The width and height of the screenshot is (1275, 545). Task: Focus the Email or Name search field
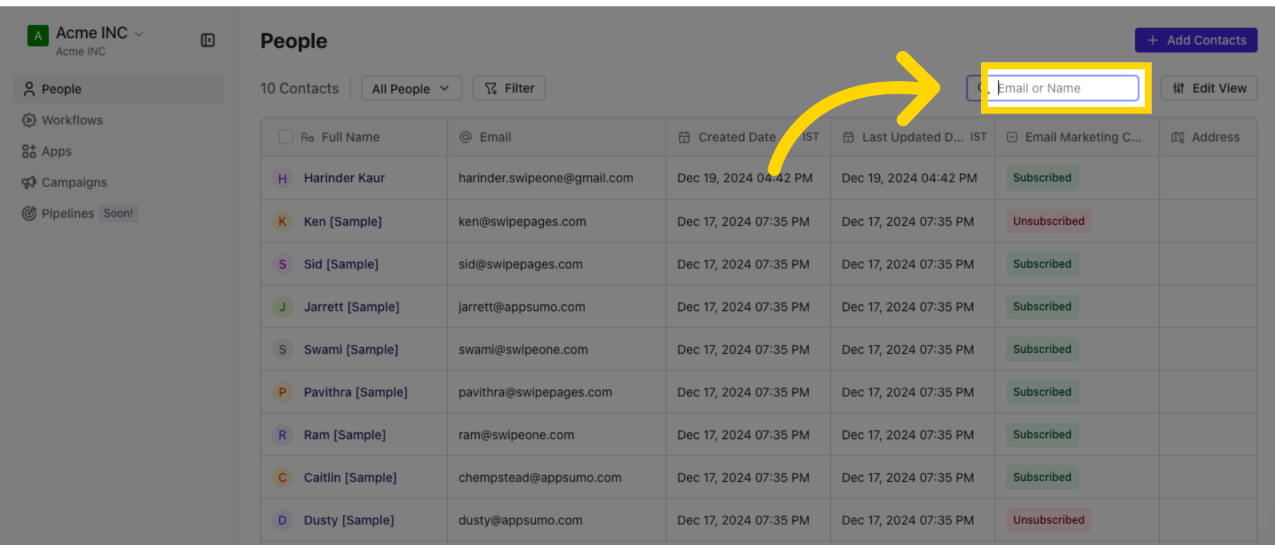pyautogui.click(x=1064, y=88)
